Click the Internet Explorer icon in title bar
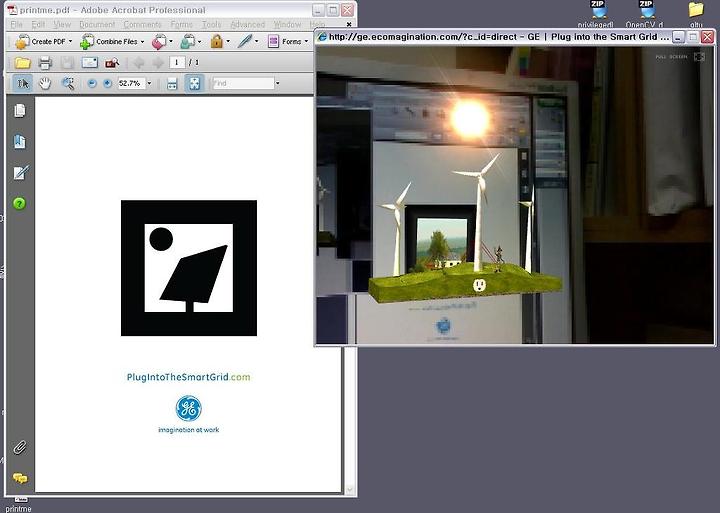Screen dimensions: 720x513 [x=322, y=37]
